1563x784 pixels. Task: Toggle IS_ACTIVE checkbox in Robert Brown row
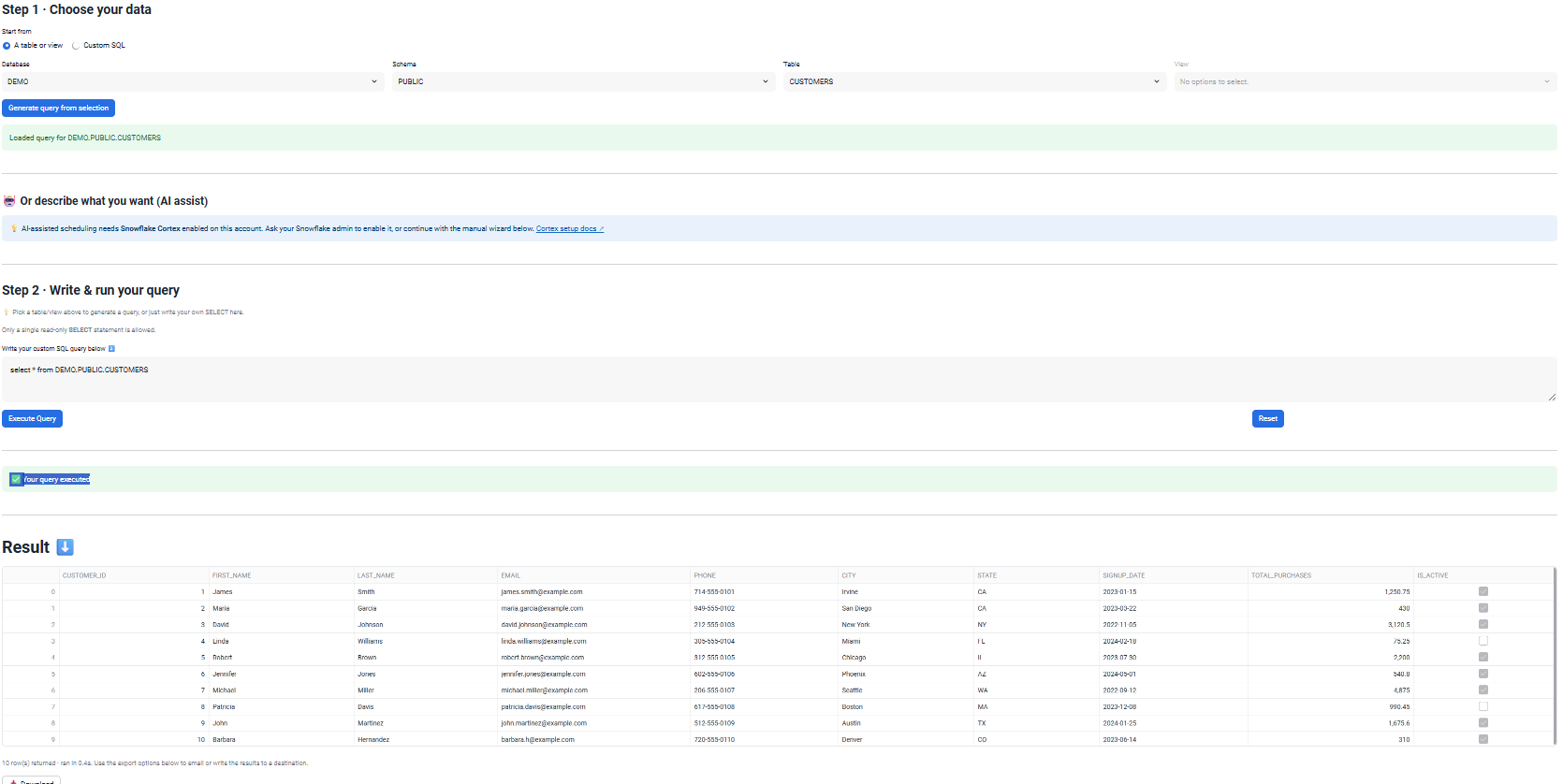tap(1483, 657)
